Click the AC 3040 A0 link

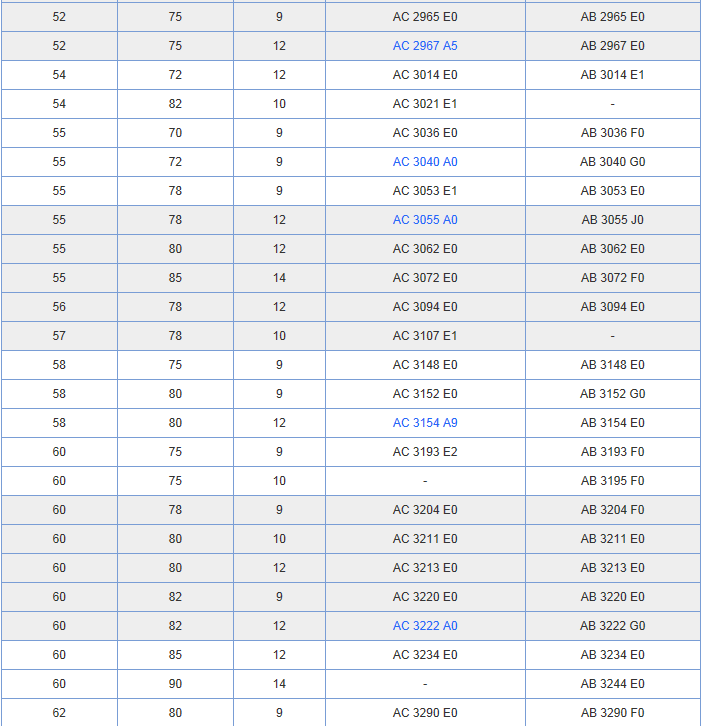(425, 162)
